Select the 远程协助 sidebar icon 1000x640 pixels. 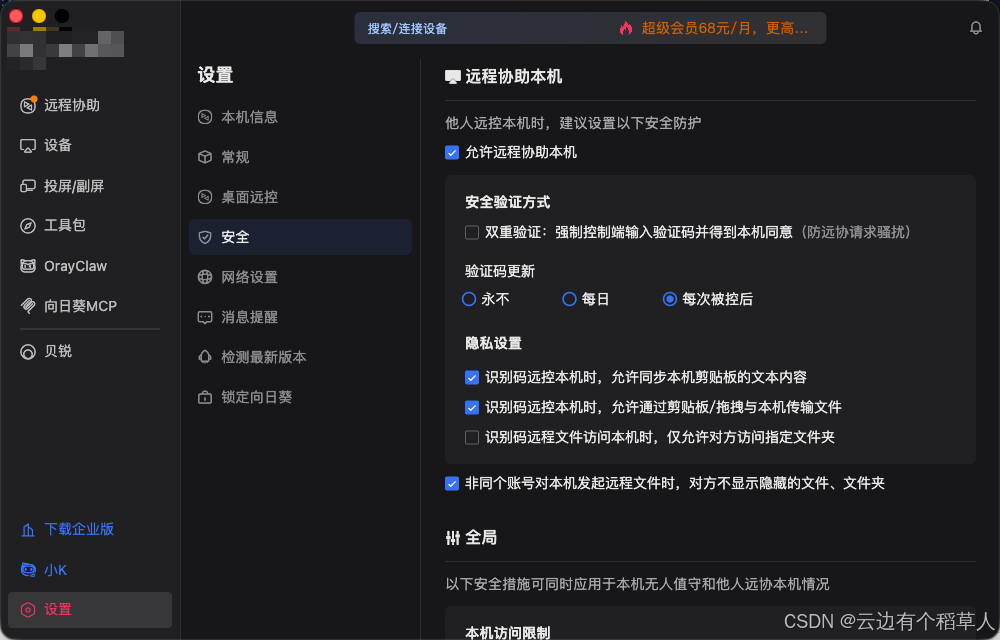tap(28, 105)
